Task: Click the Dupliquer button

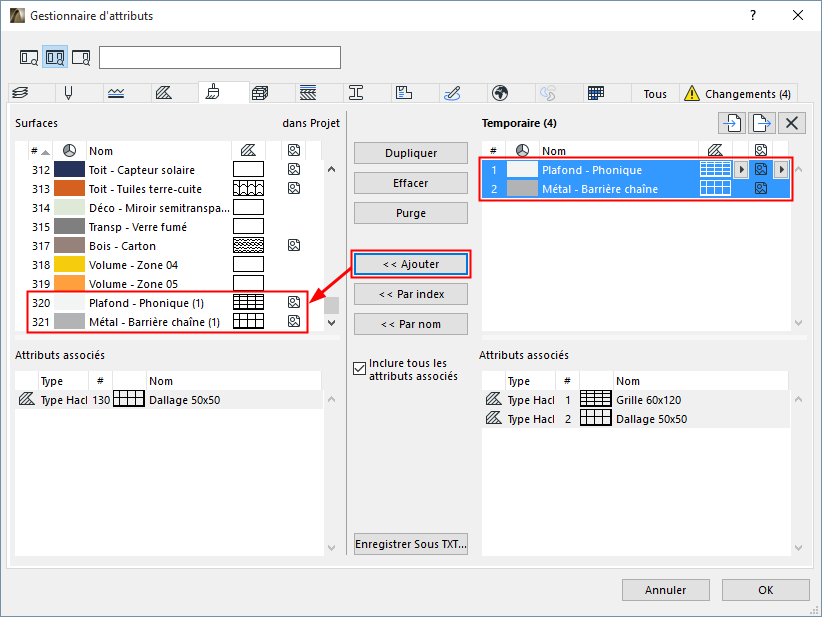Action: click(x=411, y=153)
